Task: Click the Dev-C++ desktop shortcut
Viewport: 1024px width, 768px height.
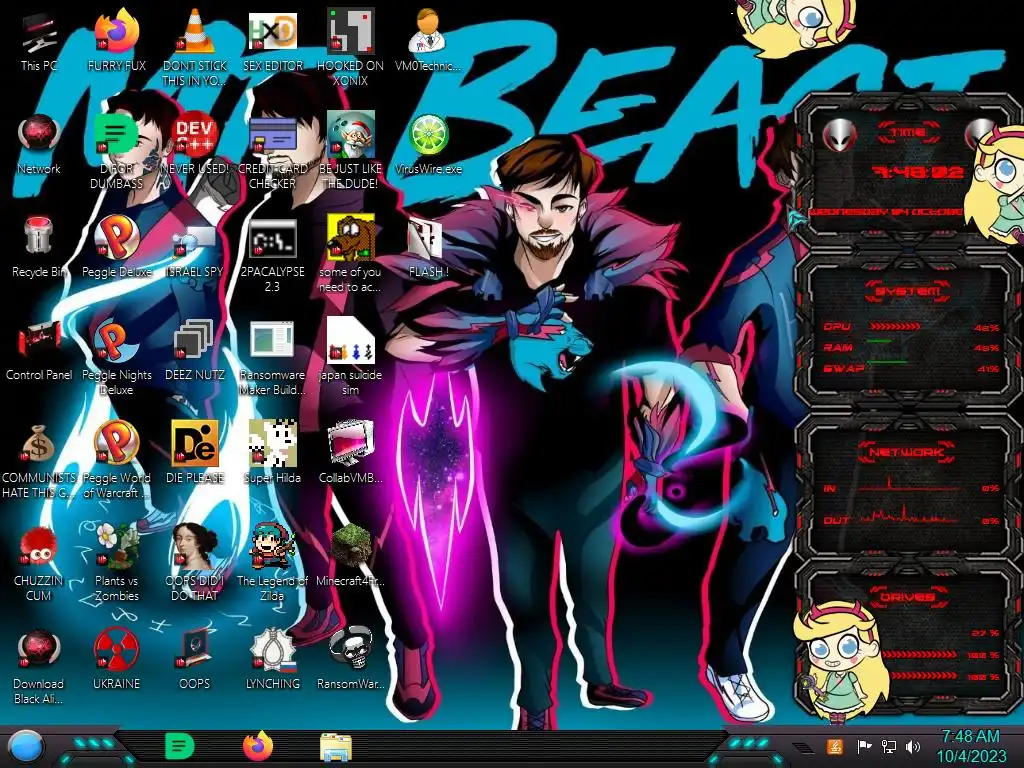Action: pyautogui.click(x=195, y=135)
